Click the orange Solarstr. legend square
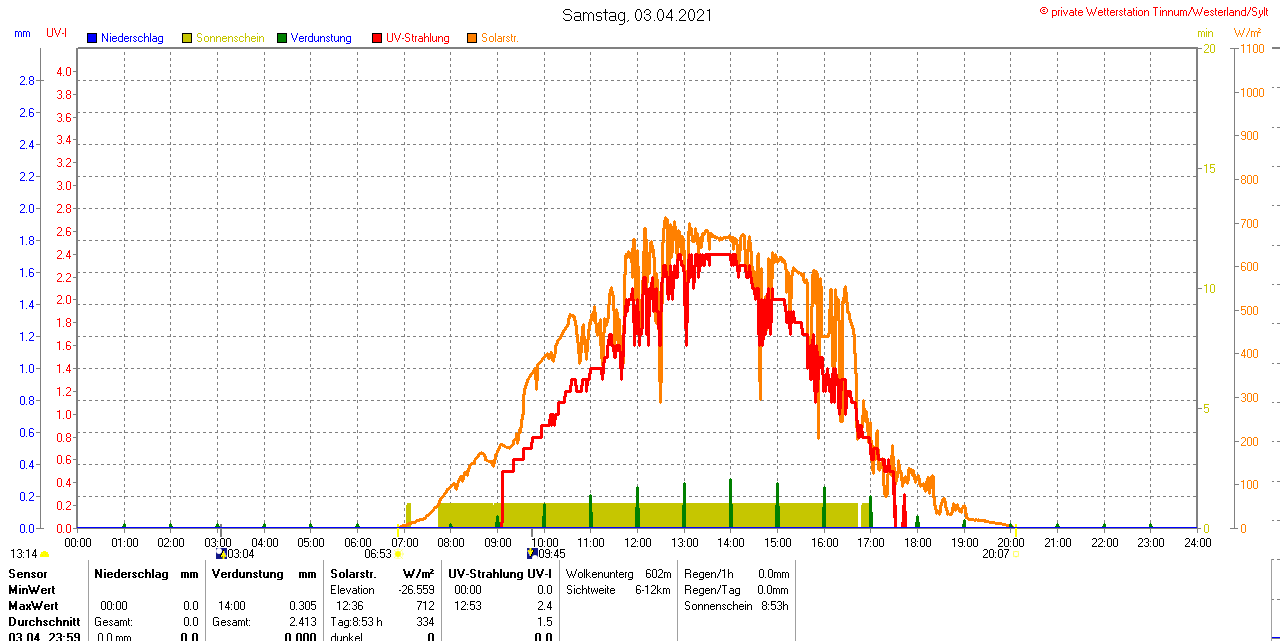The height and width of the screenshot is (641, 1280). (x=472, y=38)
